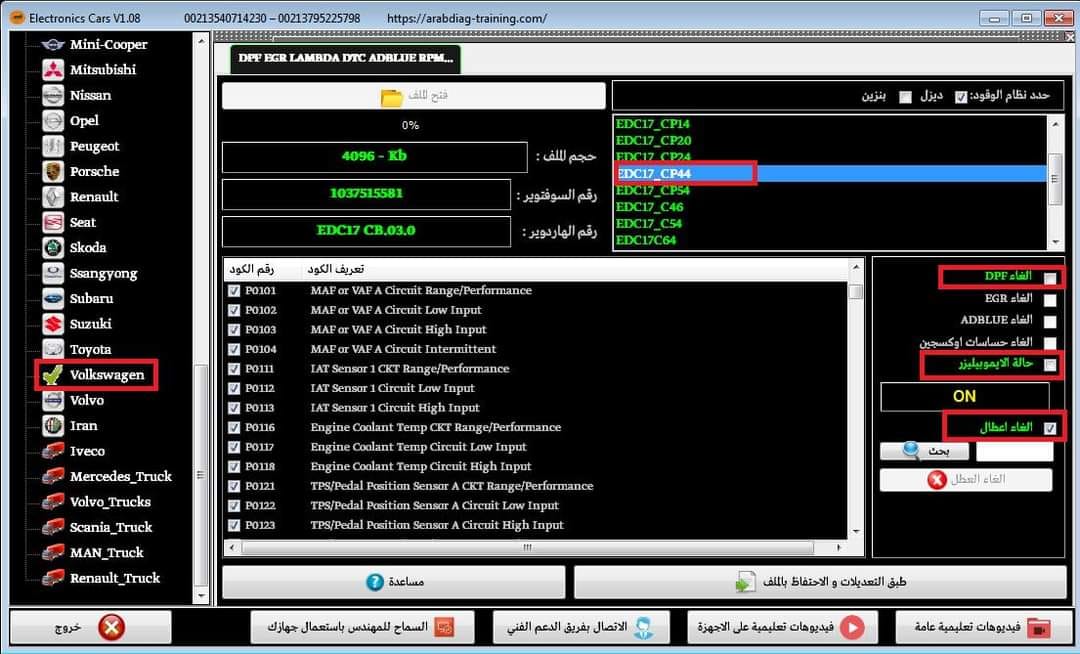Select the MAN_Truck truck icon

[x=53, y=553]
